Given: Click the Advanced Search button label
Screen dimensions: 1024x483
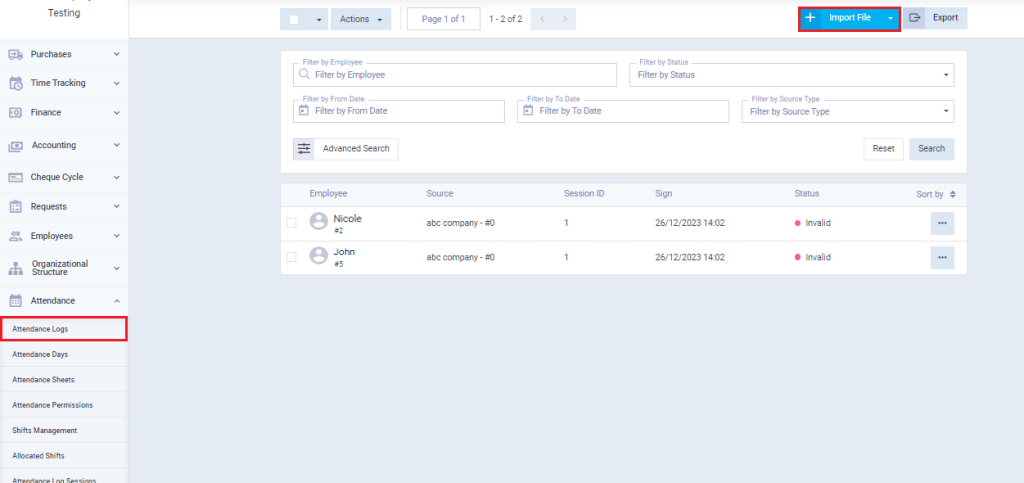Looking at the screenshot, I should (356, 149).
